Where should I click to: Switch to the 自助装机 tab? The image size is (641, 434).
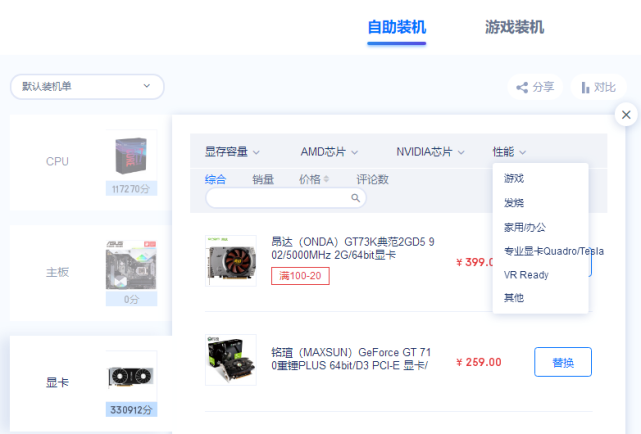pyautogui.click(x=397, y=27)
